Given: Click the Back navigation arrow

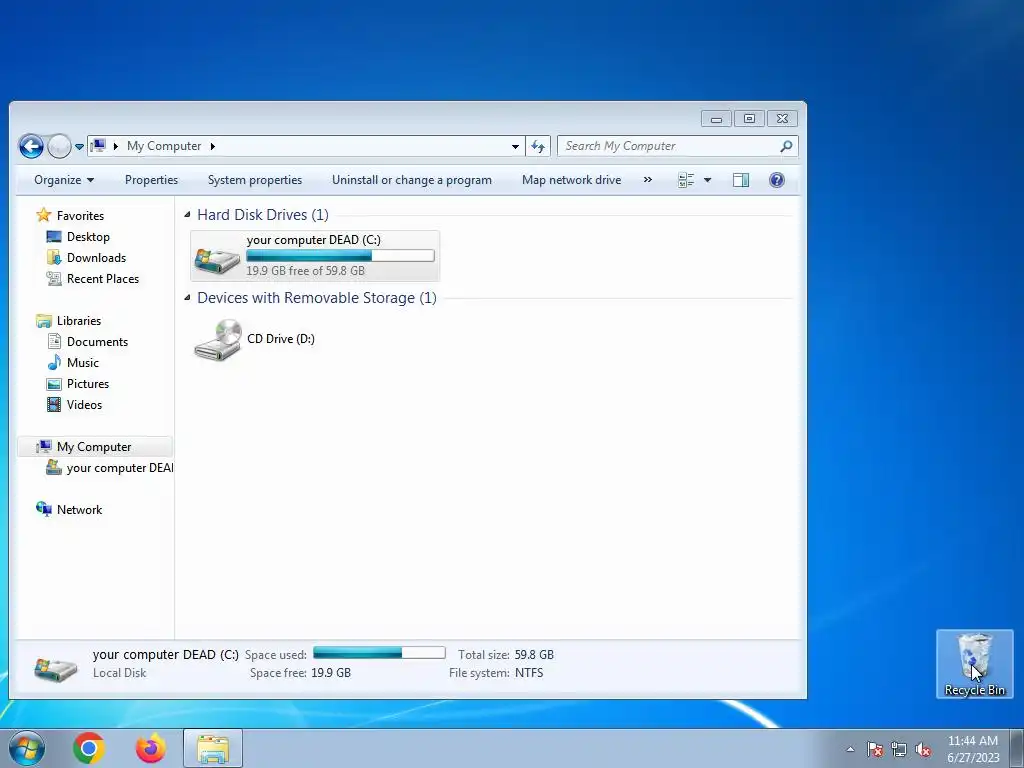Looking at the screenshot, I should 31,146.
